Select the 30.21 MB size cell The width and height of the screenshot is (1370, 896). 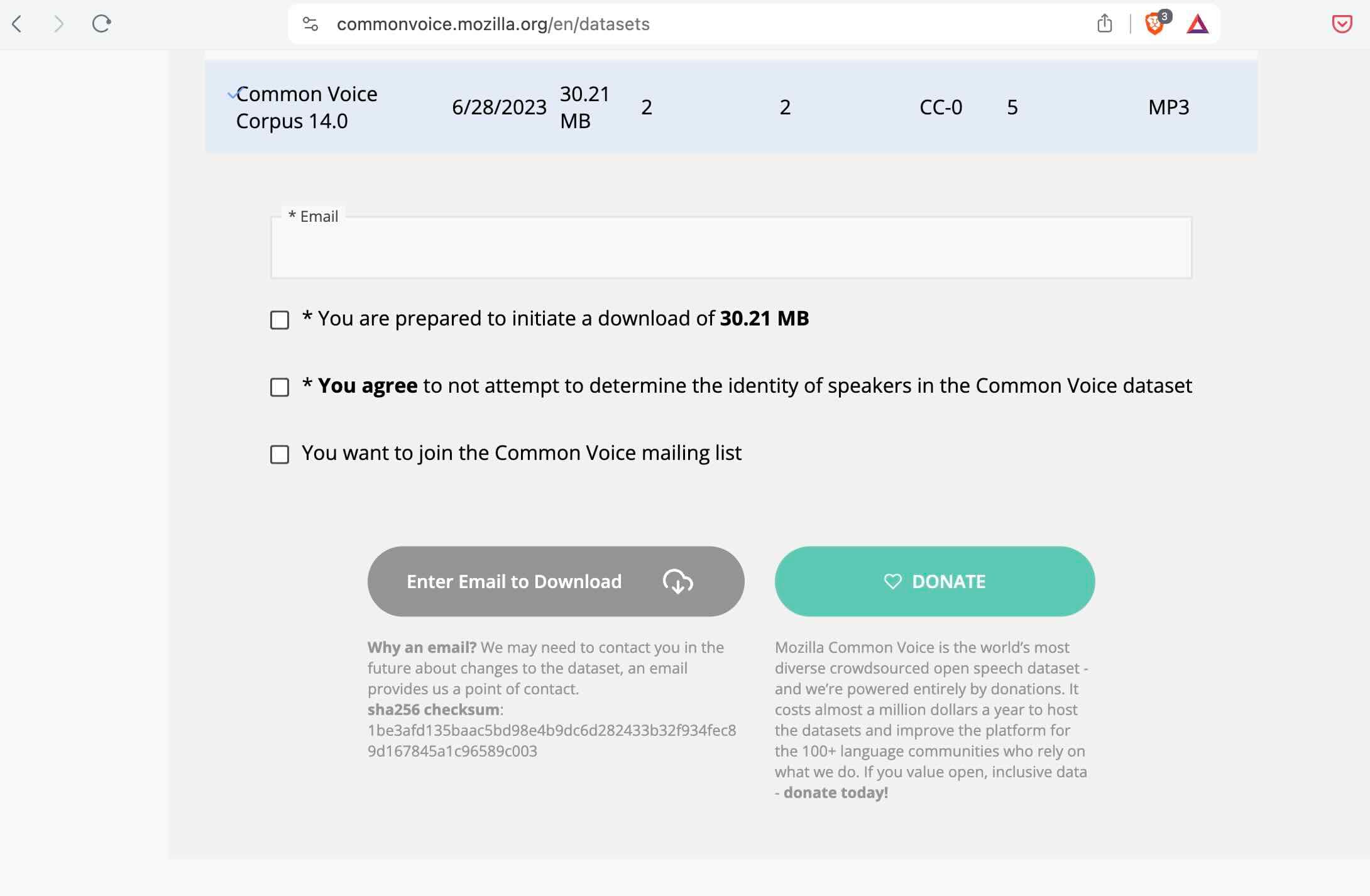584,107
